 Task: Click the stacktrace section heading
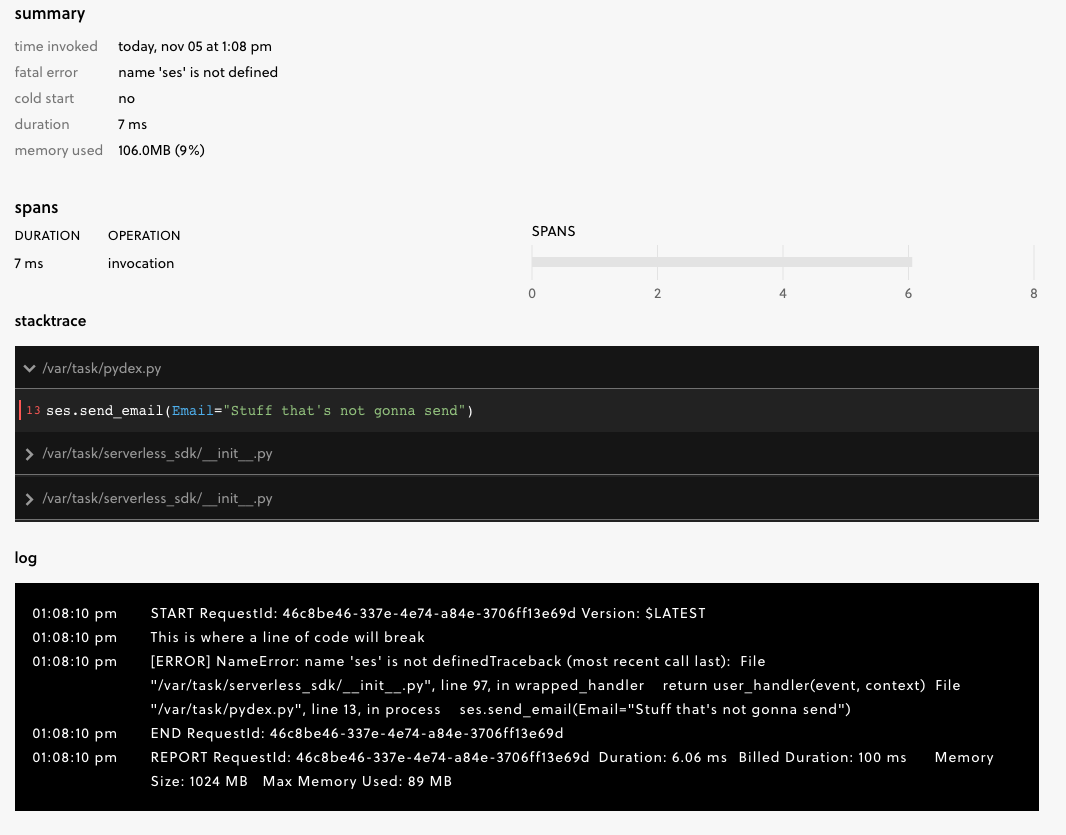50,320
